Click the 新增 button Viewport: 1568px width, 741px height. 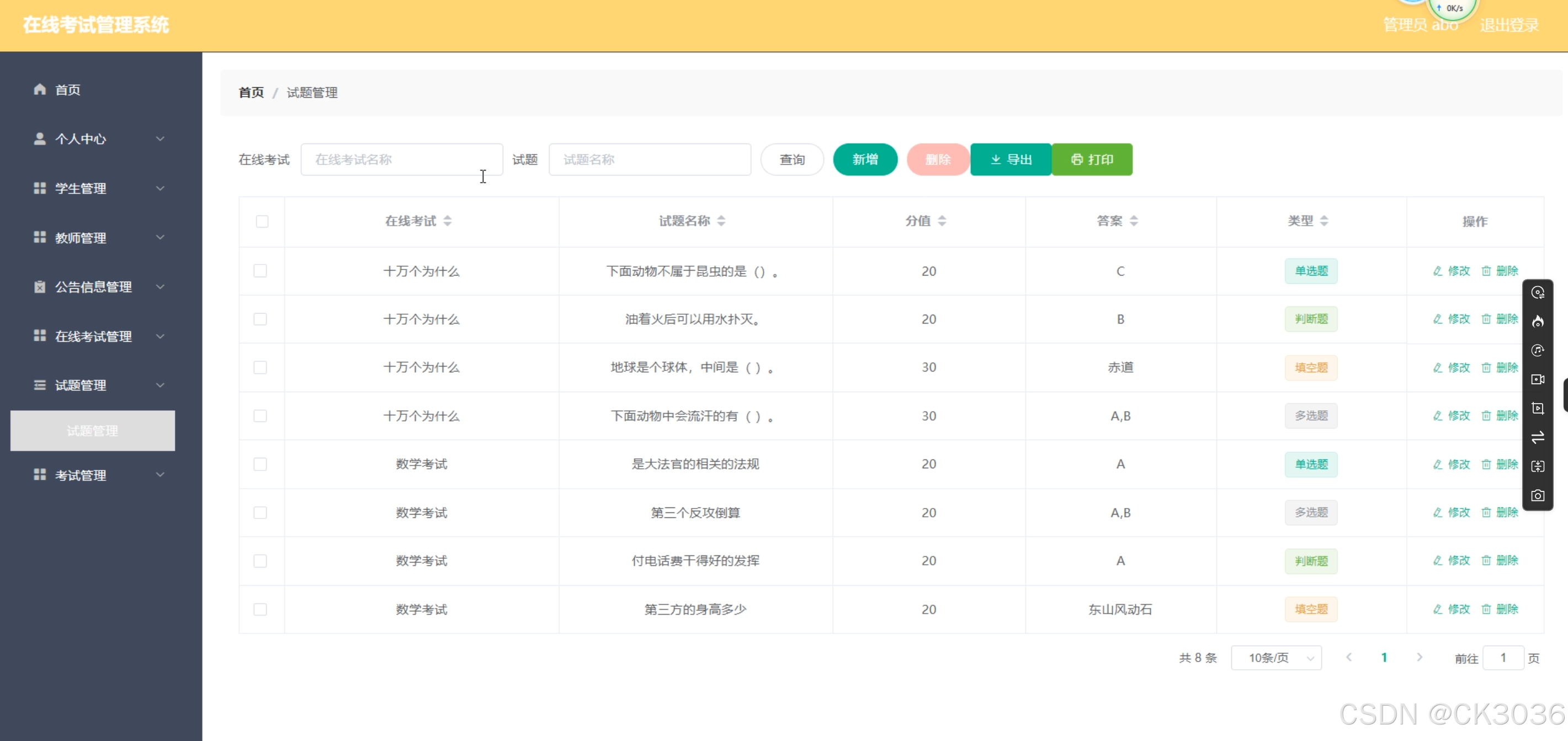click(864, 160)
